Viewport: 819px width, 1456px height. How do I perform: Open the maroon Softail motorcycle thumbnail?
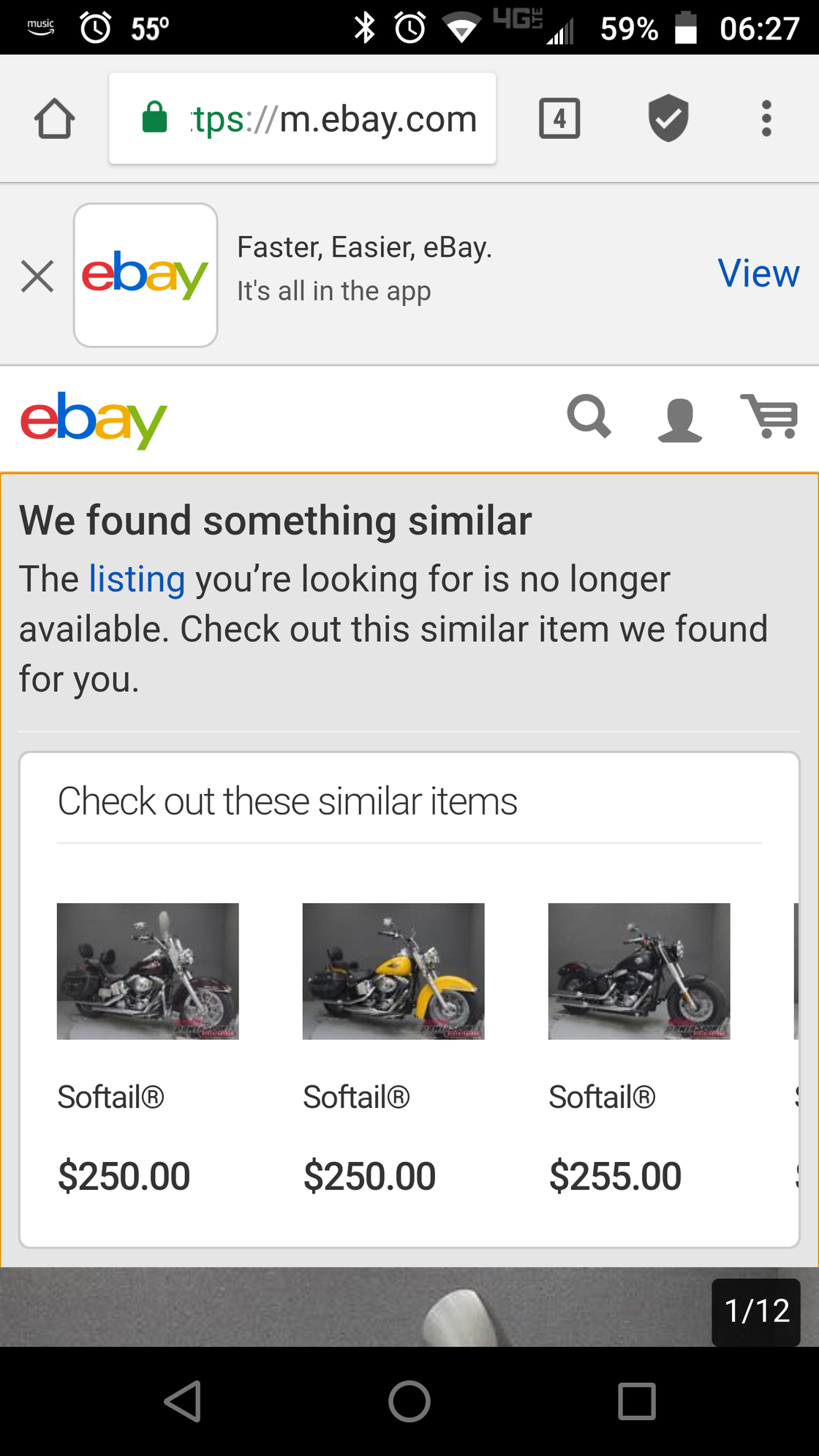[x=148, y=971]
